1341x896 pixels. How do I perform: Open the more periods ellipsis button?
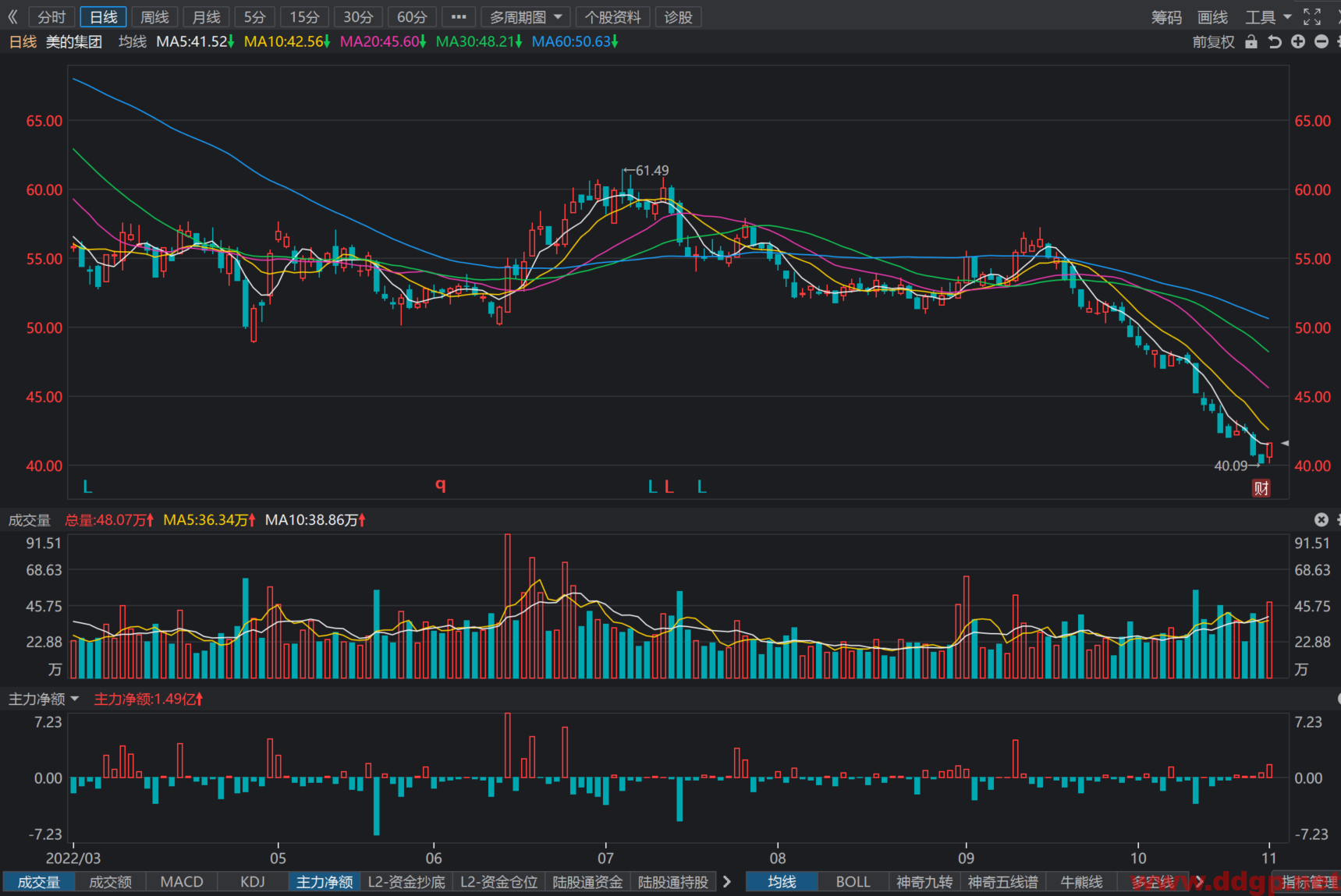tap(459, 16)
